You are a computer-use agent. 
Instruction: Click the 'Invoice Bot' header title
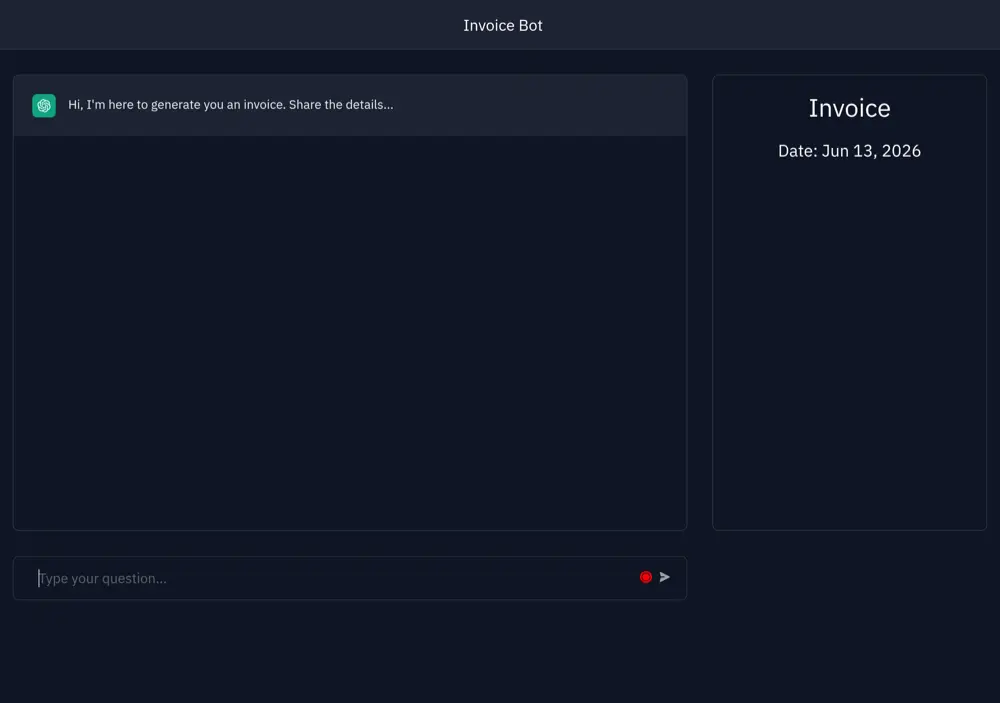503,26
